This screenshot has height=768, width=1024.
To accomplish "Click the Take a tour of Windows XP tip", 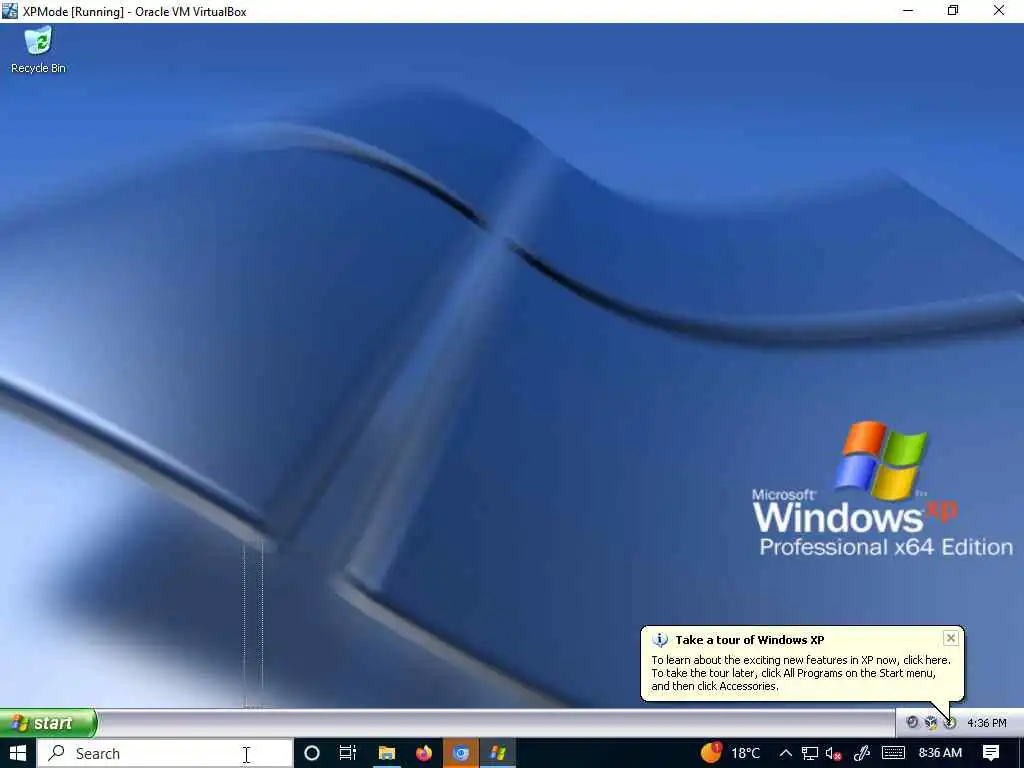I will point(802,663).
